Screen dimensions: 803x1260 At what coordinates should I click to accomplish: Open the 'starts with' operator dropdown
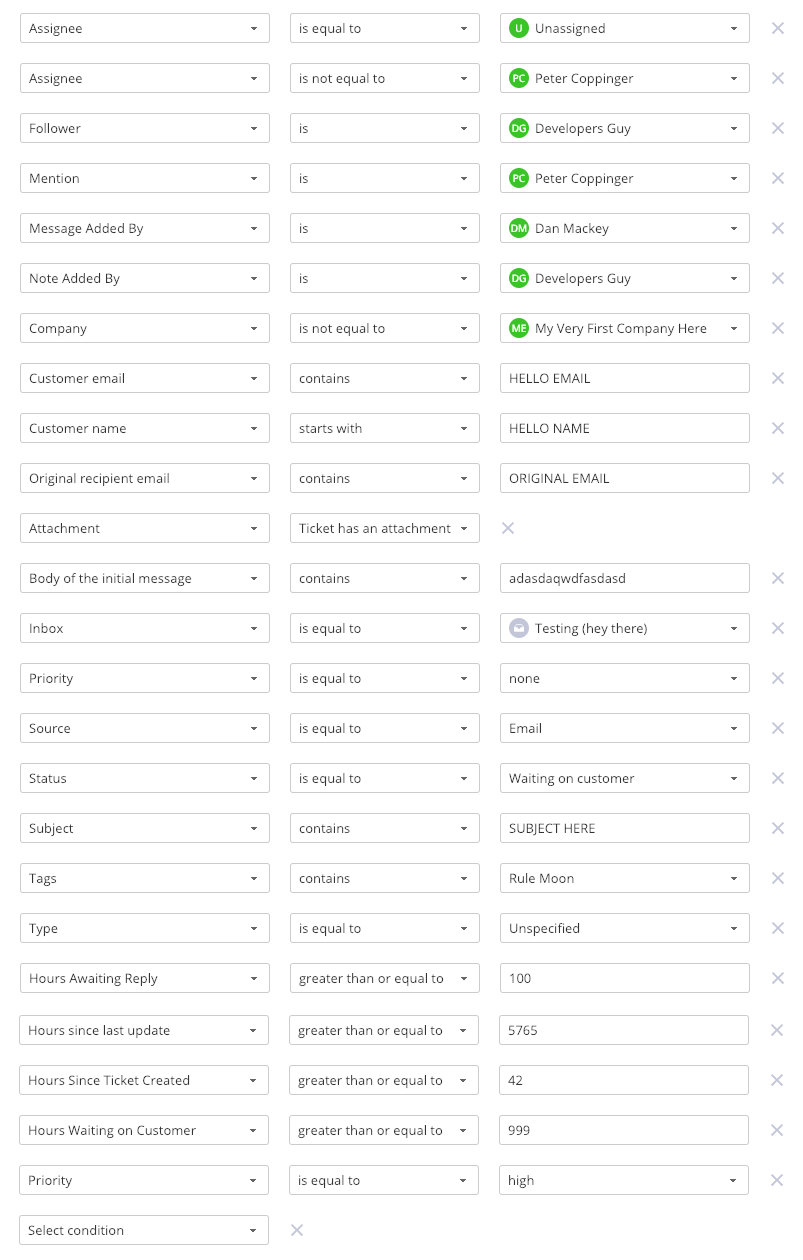[x=384, y=428]
